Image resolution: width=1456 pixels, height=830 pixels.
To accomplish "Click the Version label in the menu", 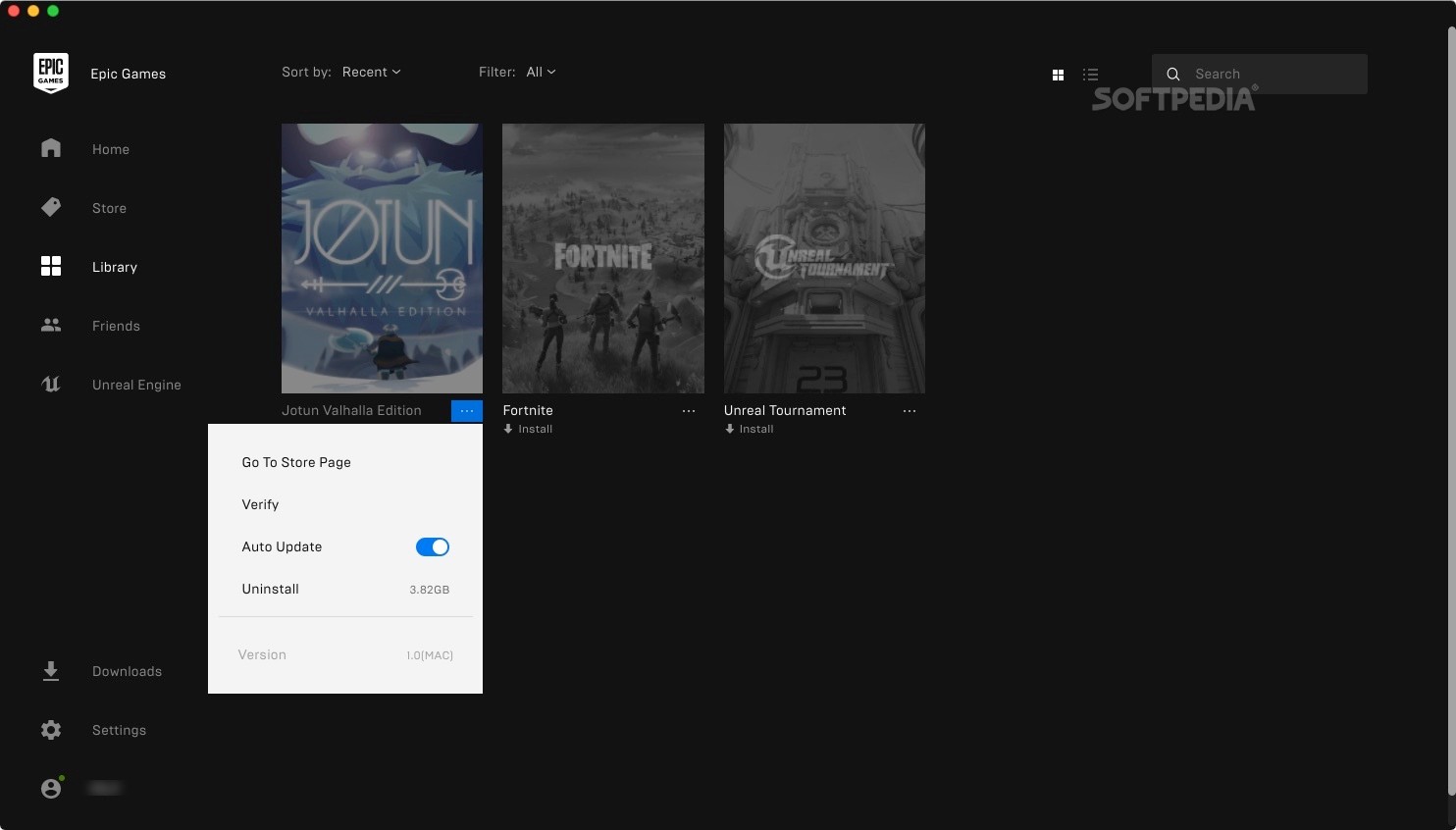I will coord(262,654).
